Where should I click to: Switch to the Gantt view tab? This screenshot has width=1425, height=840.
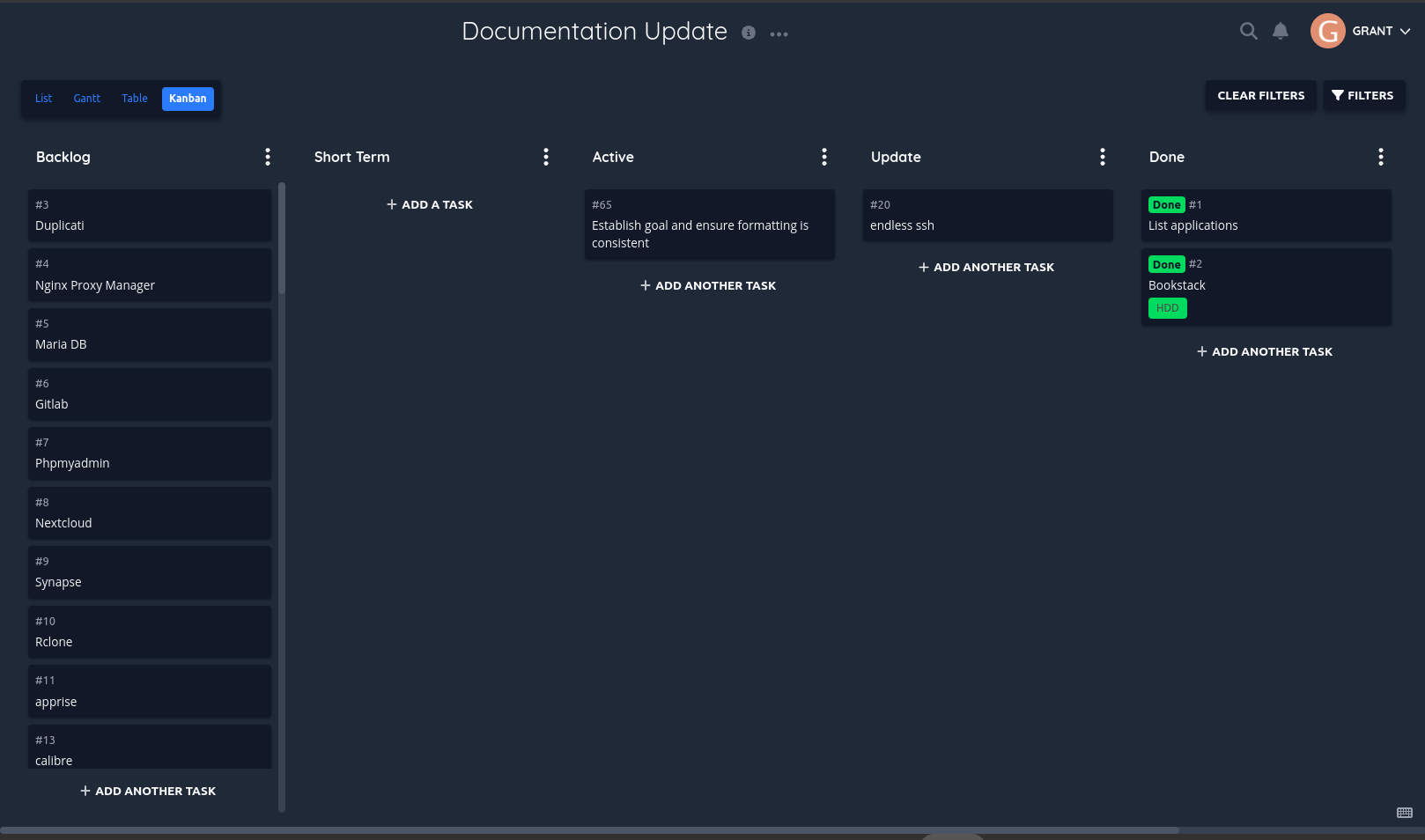click(x=87, y=99)
